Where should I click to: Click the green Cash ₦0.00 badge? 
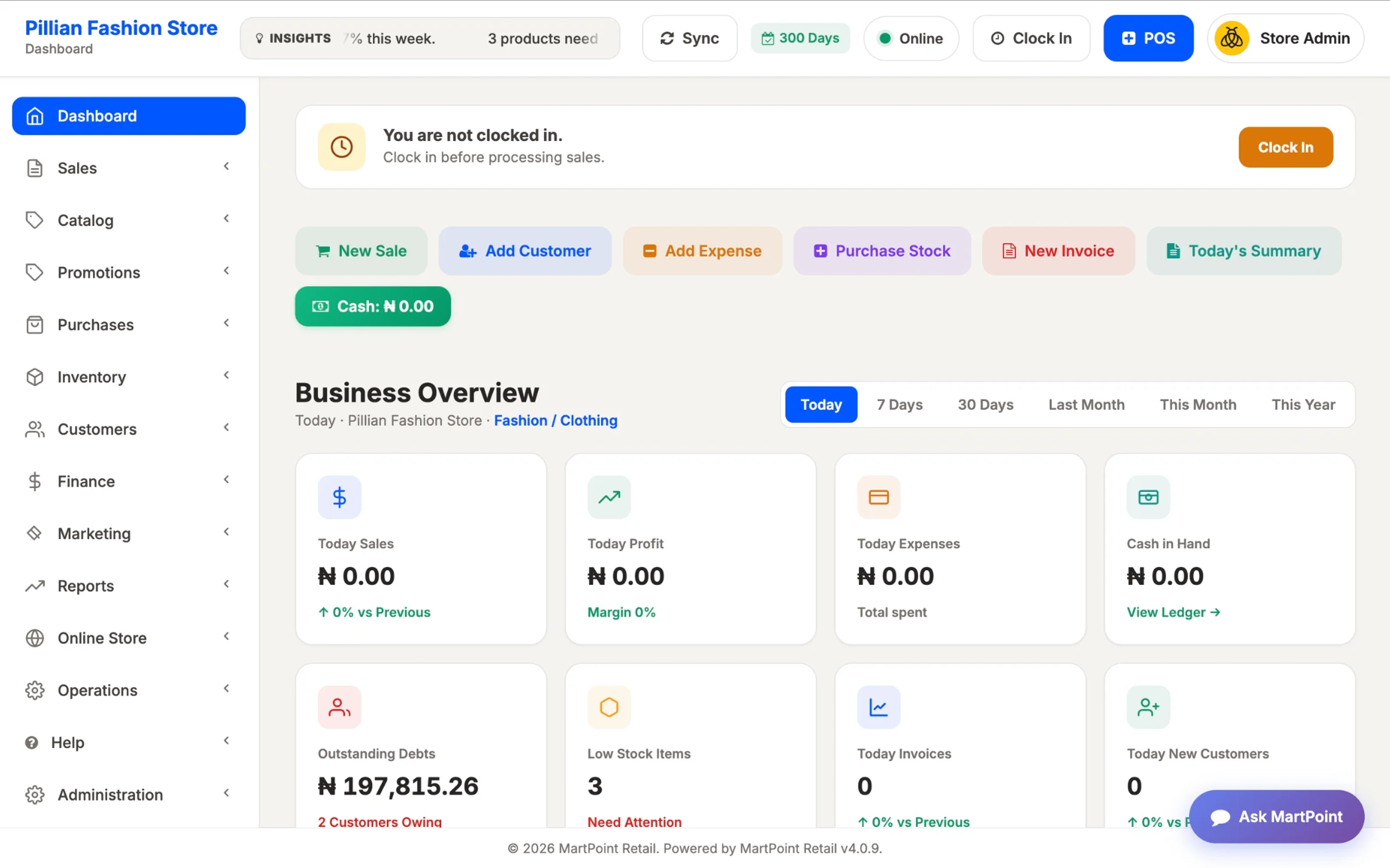click(x=373, y=306)
